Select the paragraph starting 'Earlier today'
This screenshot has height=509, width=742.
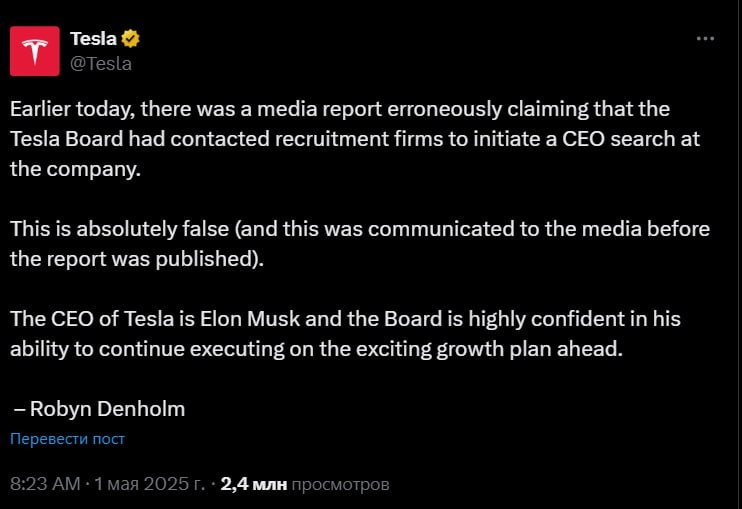point(355,139)
